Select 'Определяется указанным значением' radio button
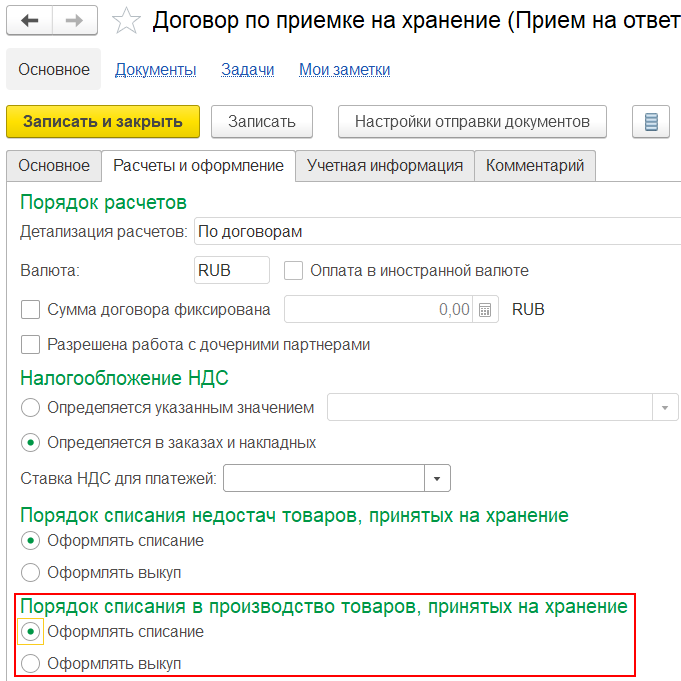The height and width of the screenshot is (681, 681). pos(31,407)
